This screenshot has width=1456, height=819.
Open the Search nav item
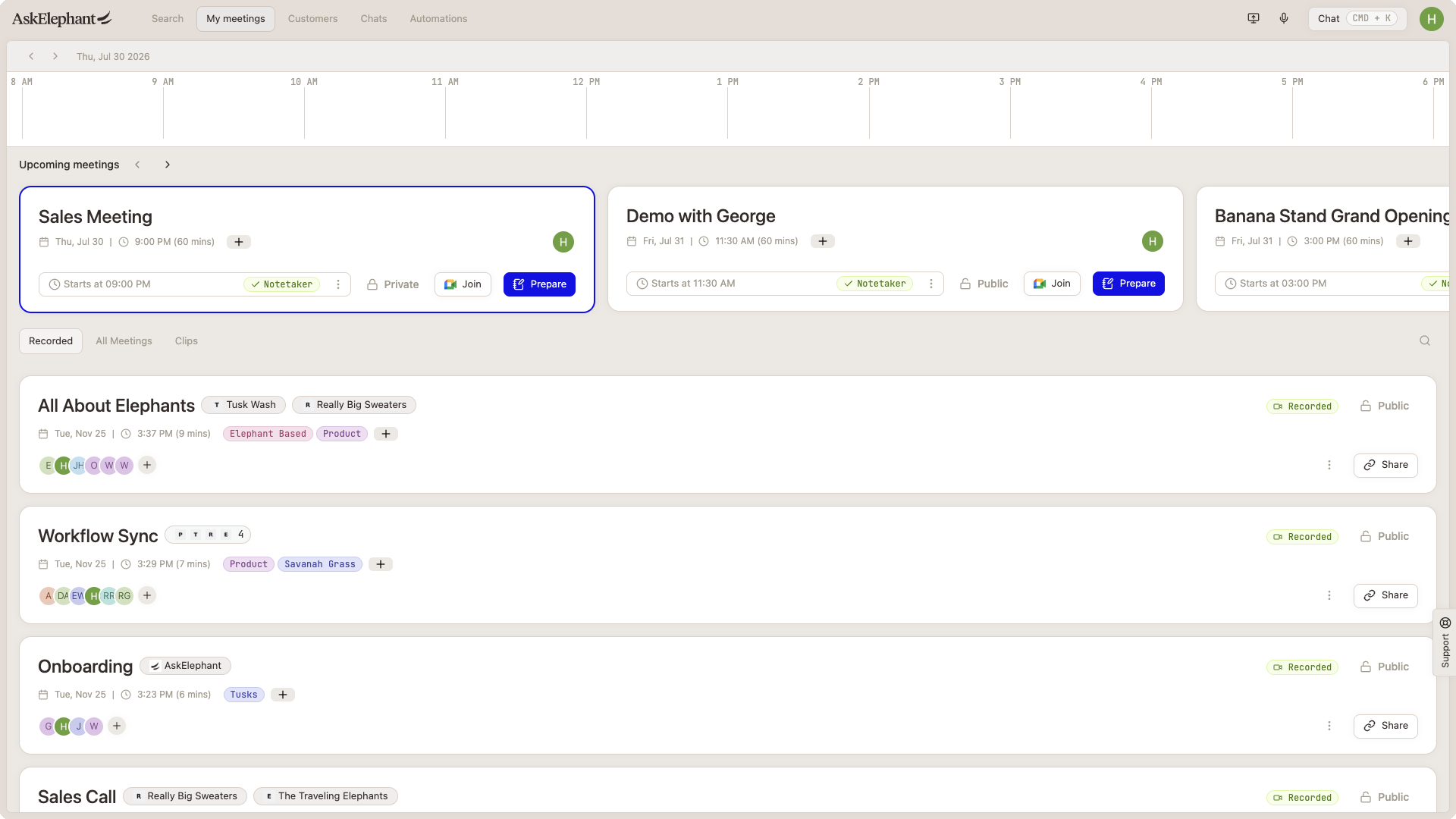(168, 18)
